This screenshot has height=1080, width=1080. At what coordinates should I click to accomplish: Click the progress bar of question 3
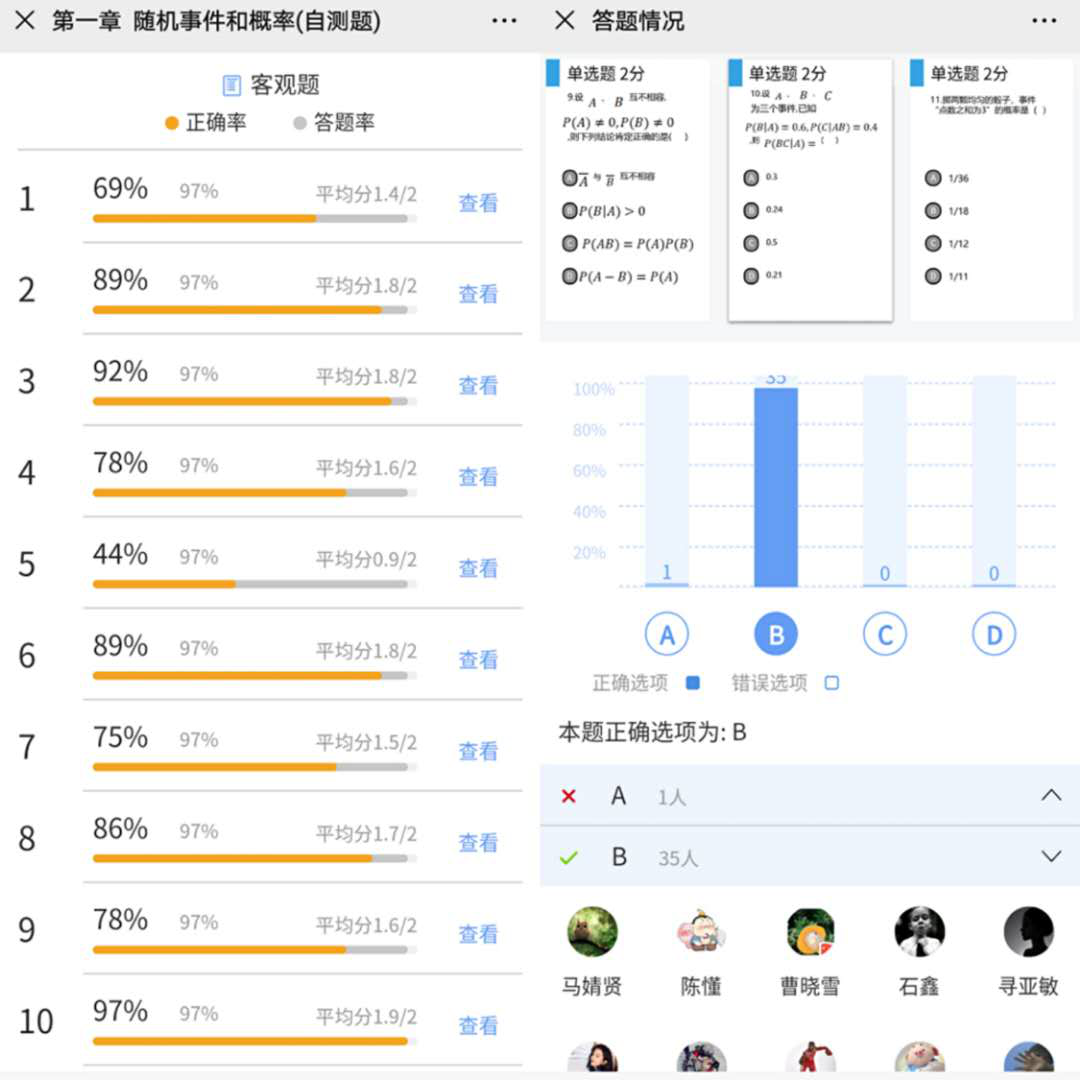[255, 402]
